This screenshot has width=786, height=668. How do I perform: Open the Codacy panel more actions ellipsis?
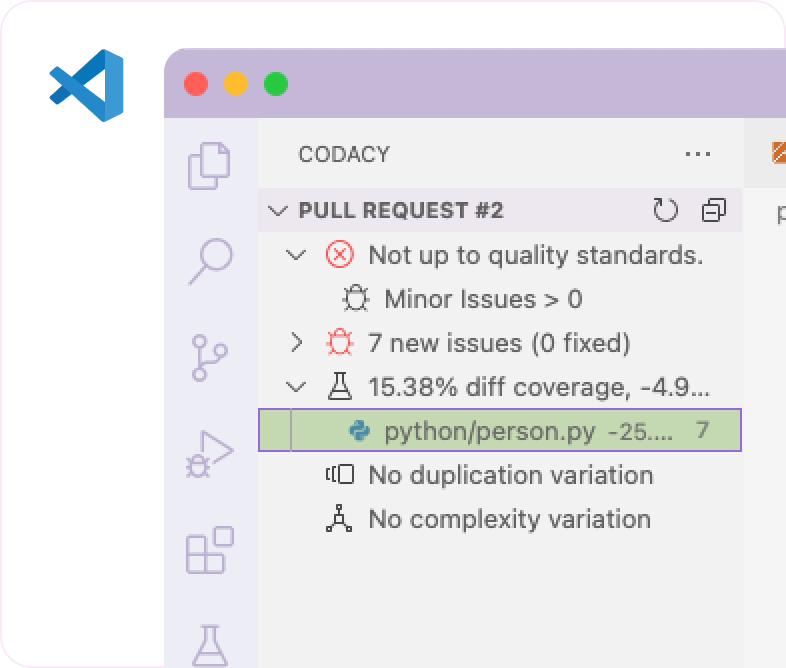point(698,154)
